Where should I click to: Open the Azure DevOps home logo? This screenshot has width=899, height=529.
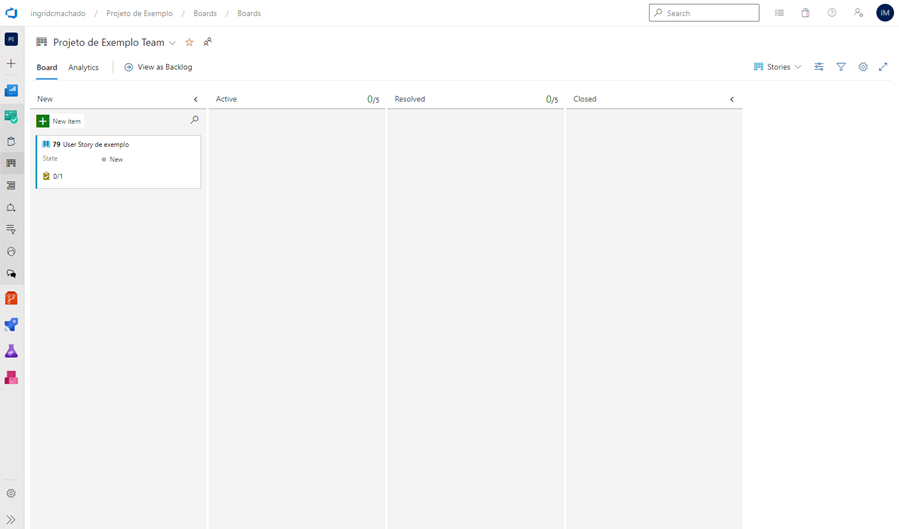coord(11,13)
